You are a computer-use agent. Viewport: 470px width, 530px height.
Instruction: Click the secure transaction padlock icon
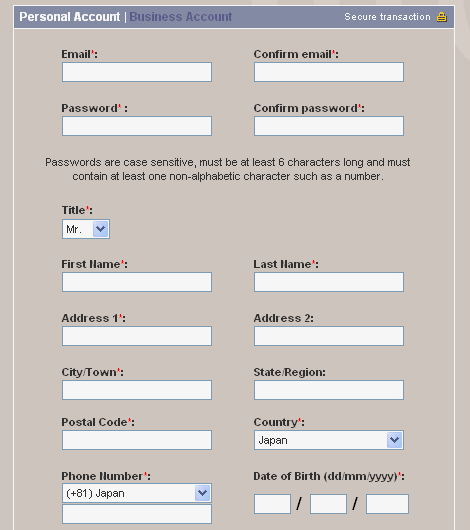[x=442, y=17]
